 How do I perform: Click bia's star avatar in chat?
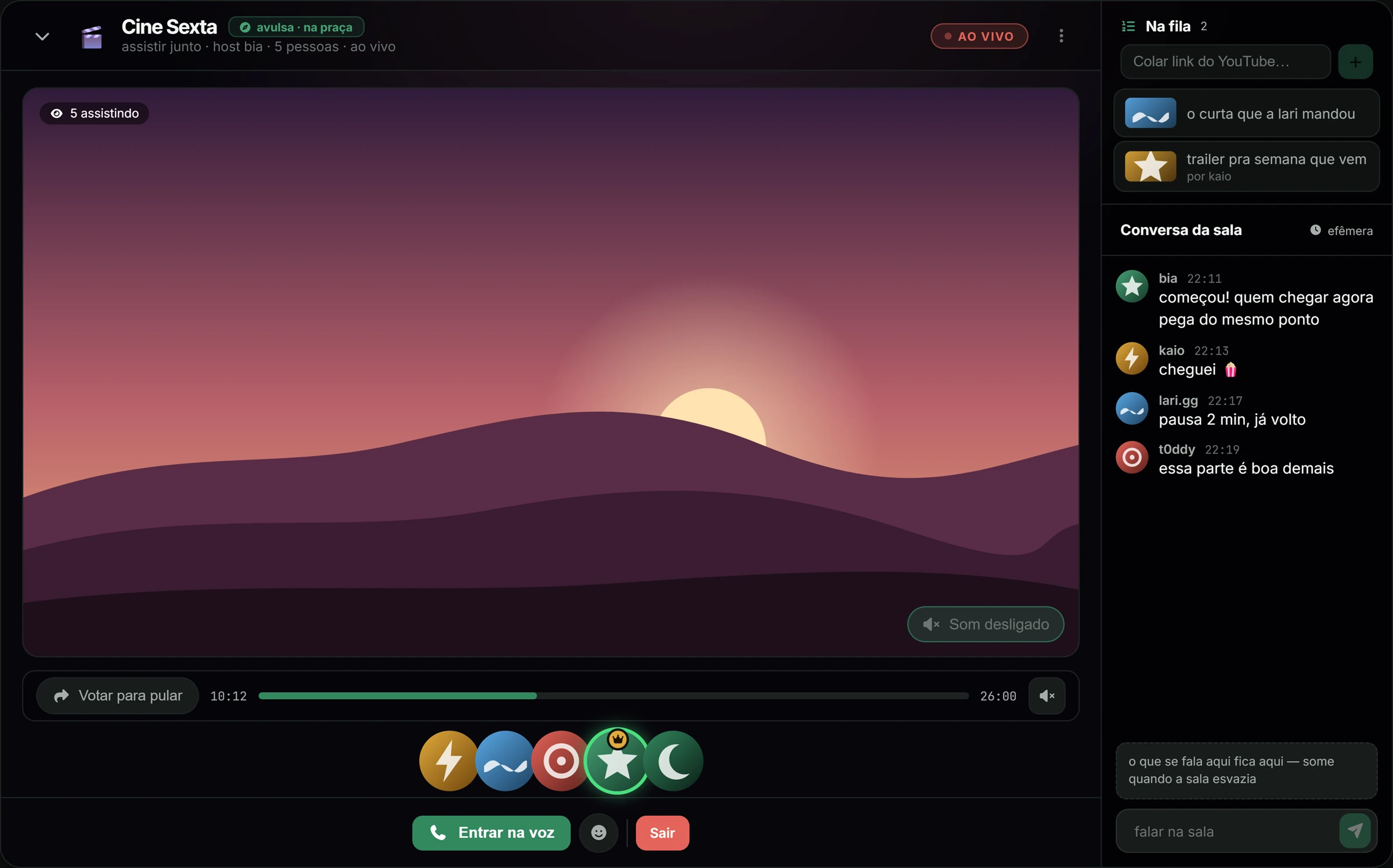point(1131,286)
